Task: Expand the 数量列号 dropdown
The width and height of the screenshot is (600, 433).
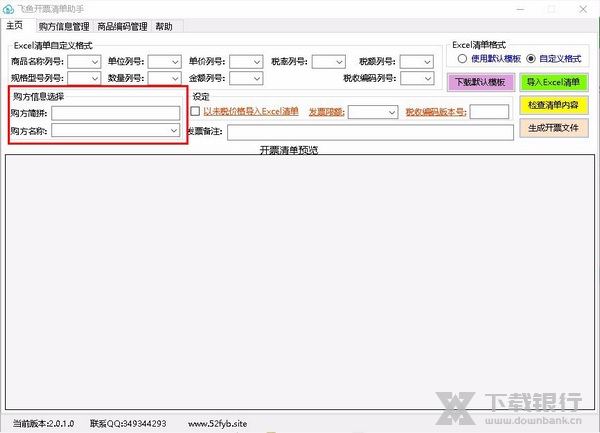Action: click(x=165, y=78)
